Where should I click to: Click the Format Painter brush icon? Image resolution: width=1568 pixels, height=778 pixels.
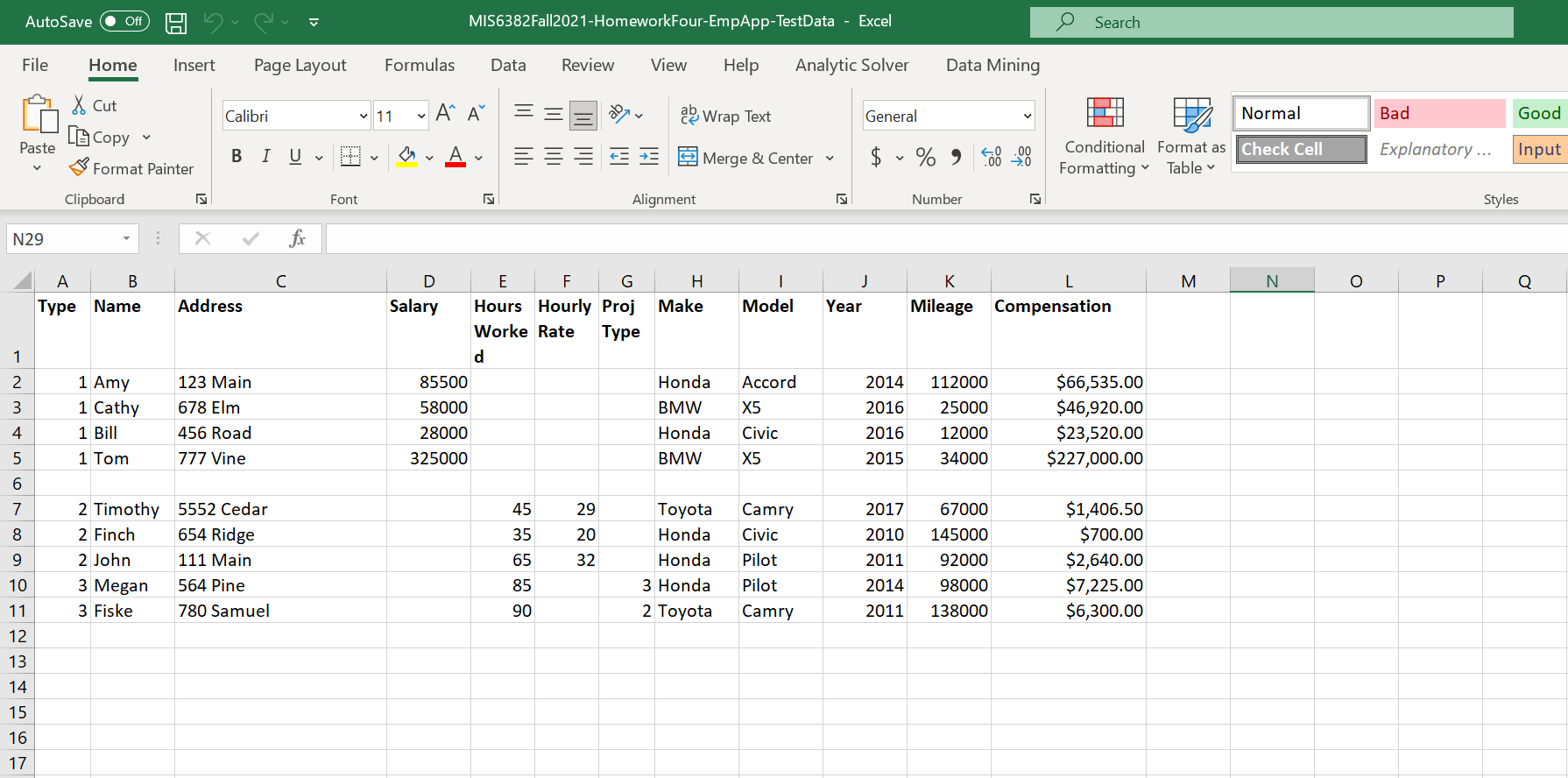(x=79, y=166)
